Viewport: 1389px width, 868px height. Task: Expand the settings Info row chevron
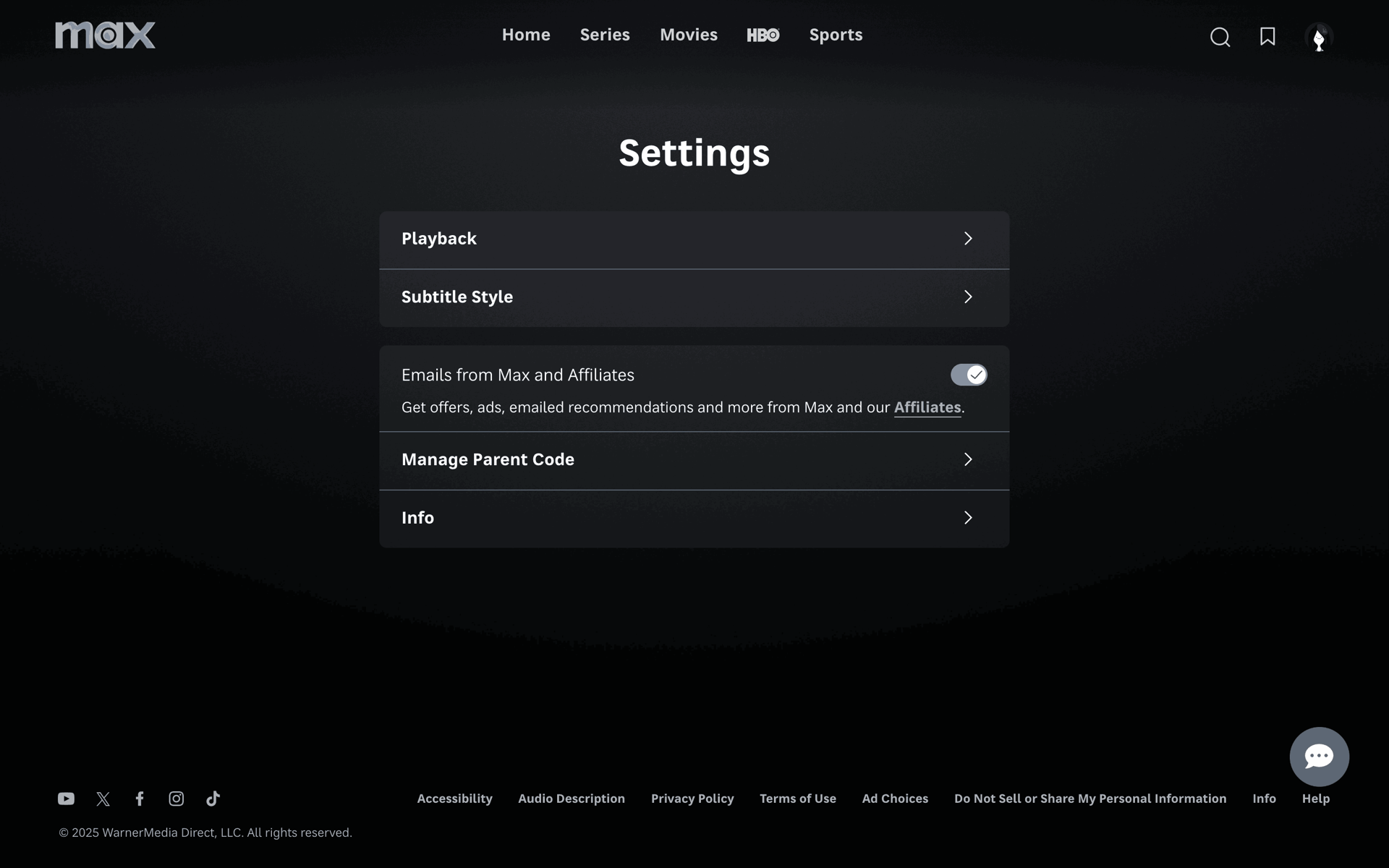968,517
